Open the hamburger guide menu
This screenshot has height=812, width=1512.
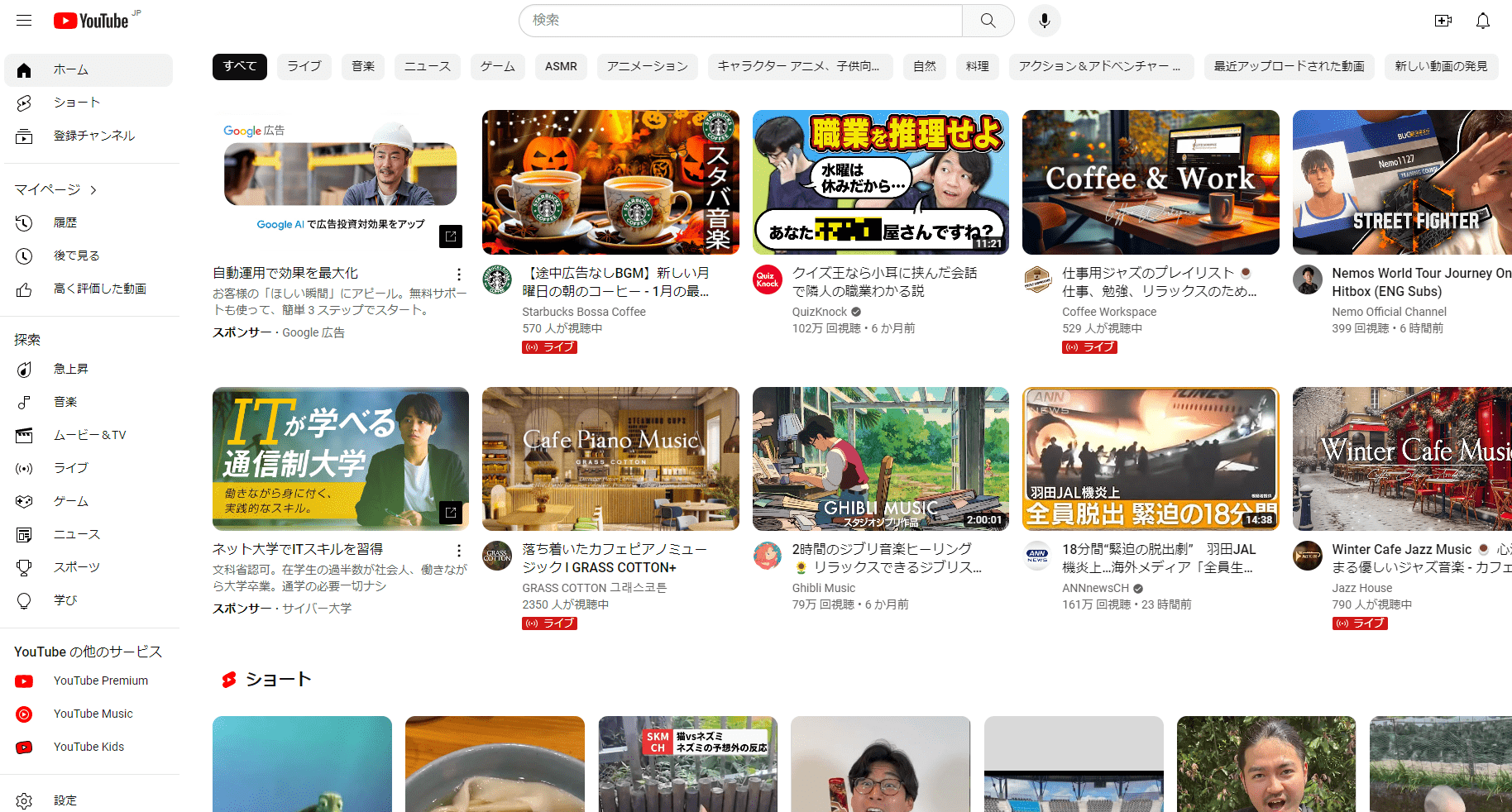click(x=24, y=21)
